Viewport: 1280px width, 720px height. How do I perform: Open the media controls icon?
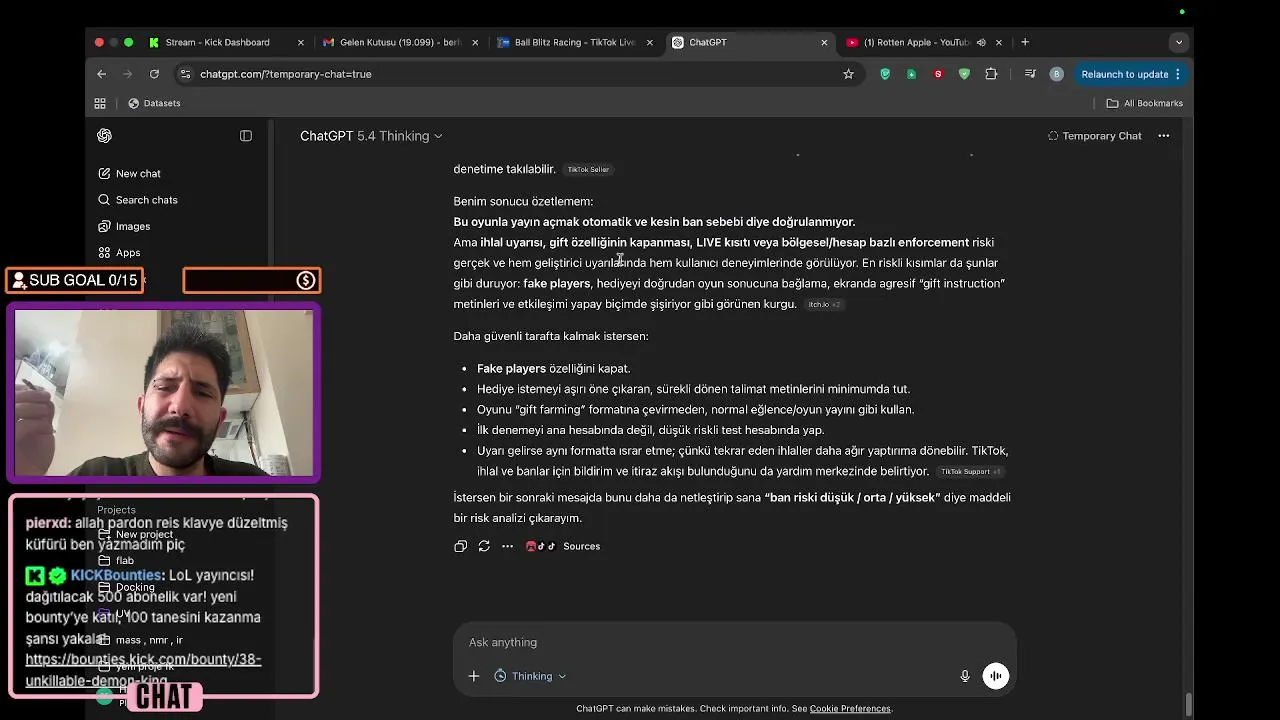pos(1030,74)
